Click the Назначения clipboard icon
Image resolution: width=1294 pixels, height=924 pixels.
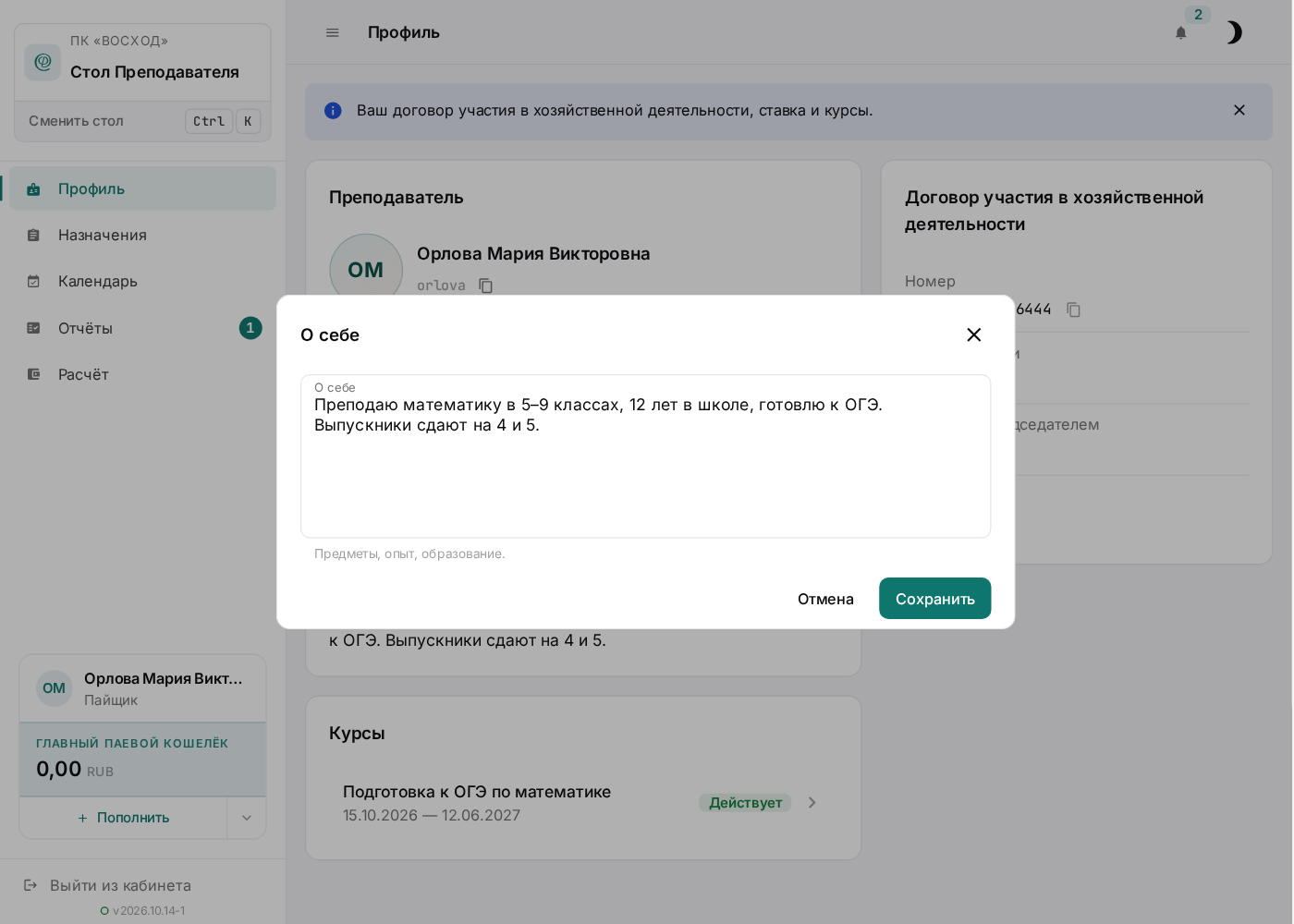(33, 236)
